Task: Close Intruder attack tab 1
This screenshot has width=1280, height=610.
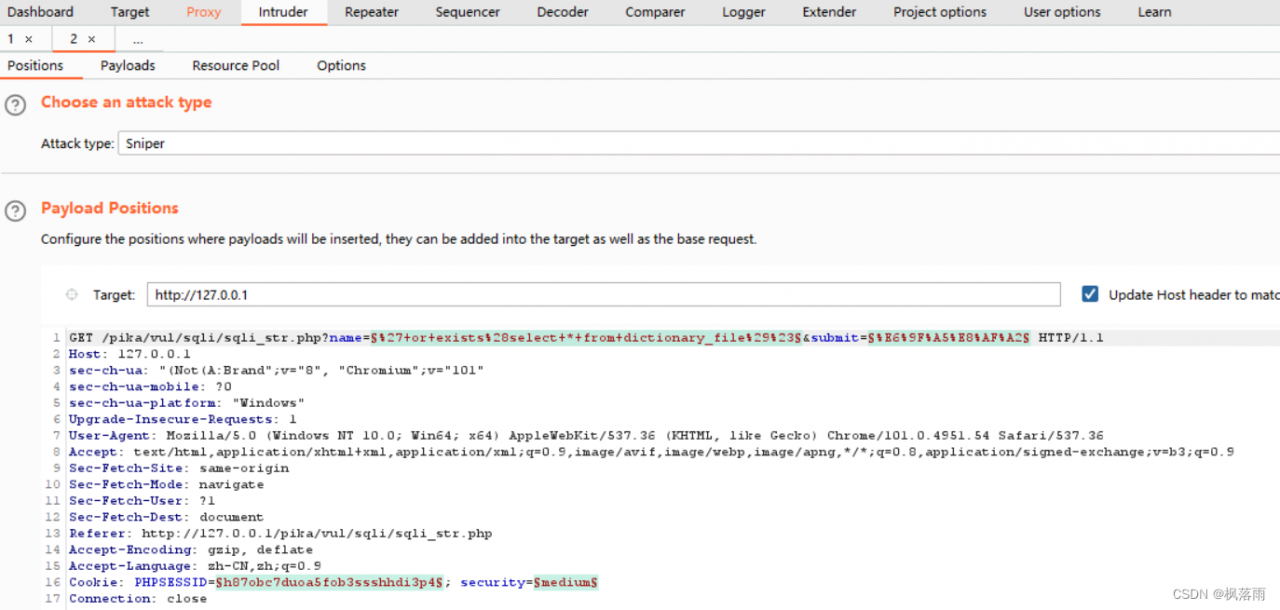Action: (x=29, y=39)
